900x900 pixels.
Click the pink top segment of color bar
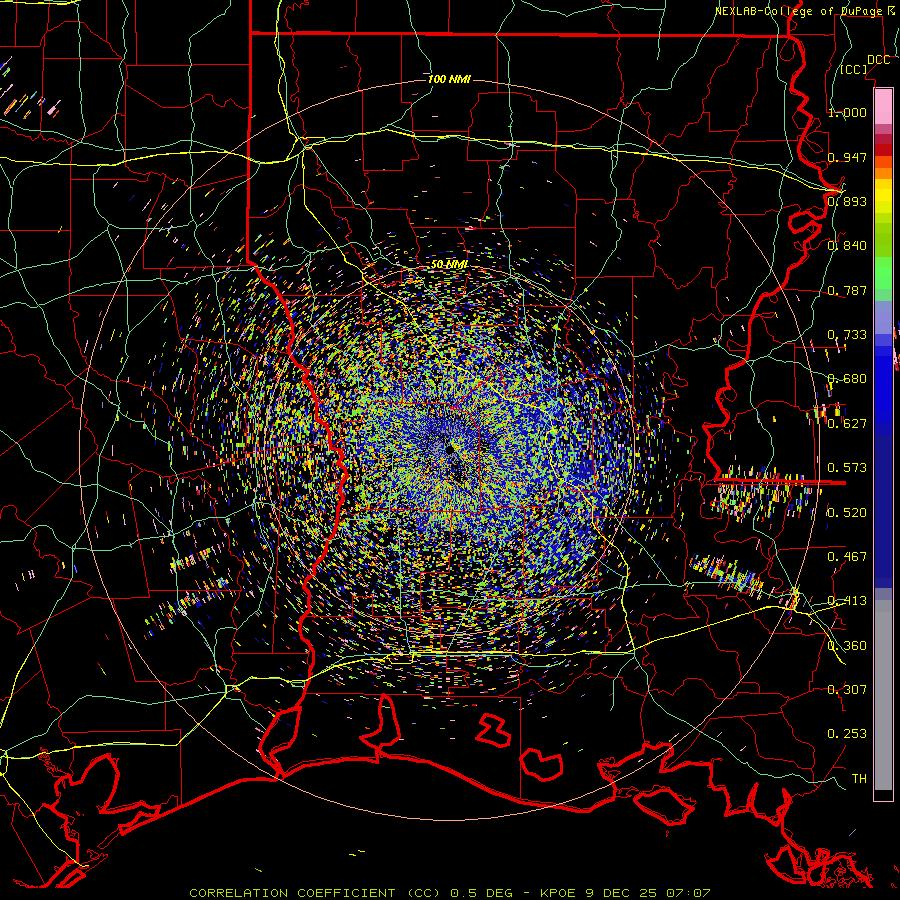pyautogui.click(x=883, y=106)
